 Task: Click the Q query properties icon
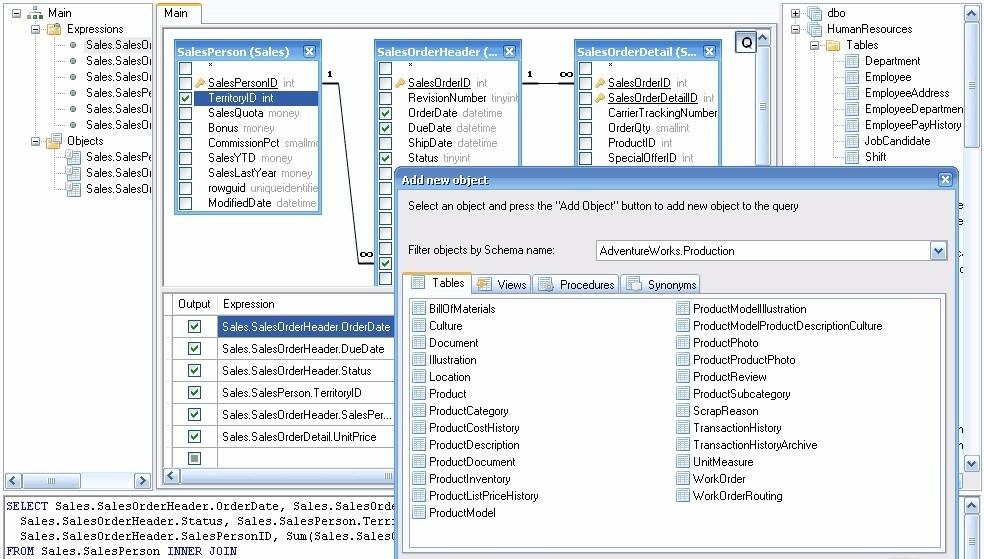[x=746, y=42]
